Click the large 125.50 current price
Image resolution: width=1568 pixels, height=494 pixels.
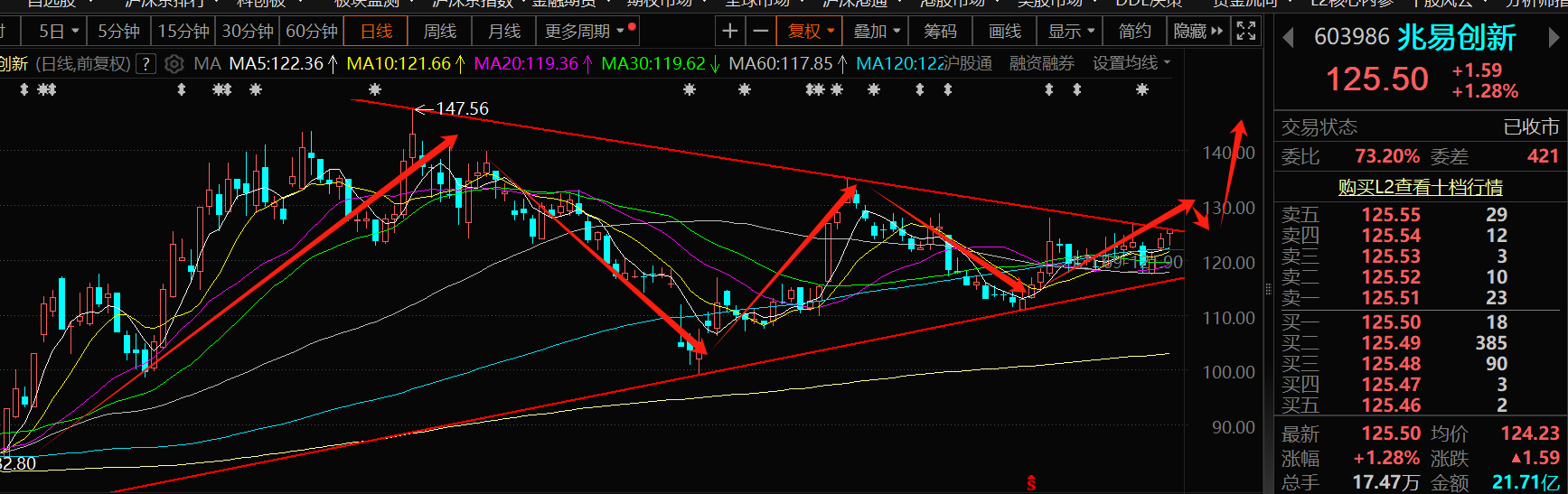(x=1377, y=79)
